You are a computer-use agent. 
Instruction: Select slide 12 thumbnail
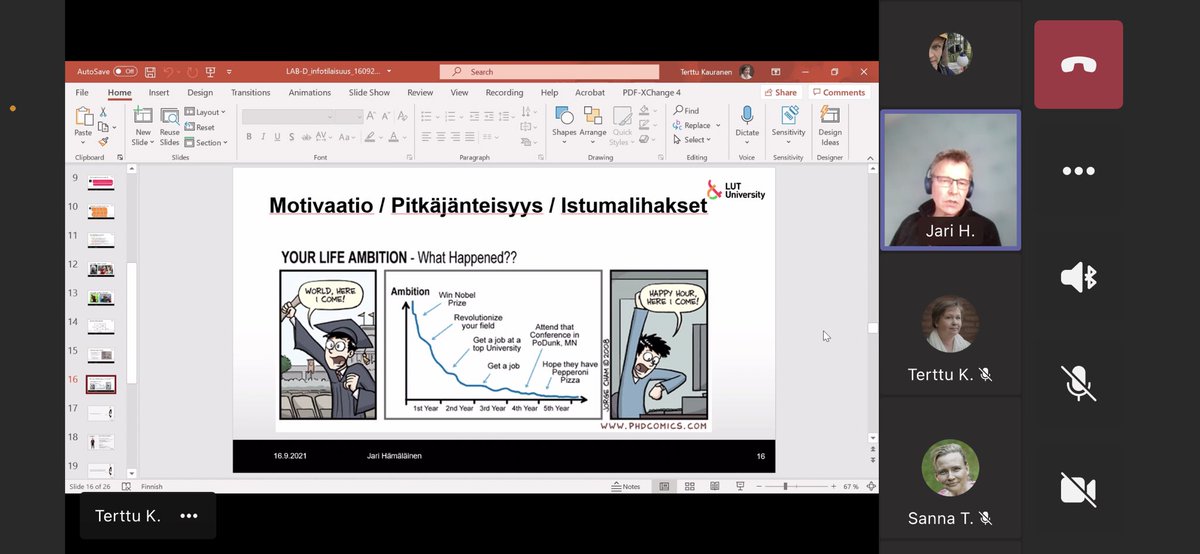pyautogui.click(x=101, y=269)
